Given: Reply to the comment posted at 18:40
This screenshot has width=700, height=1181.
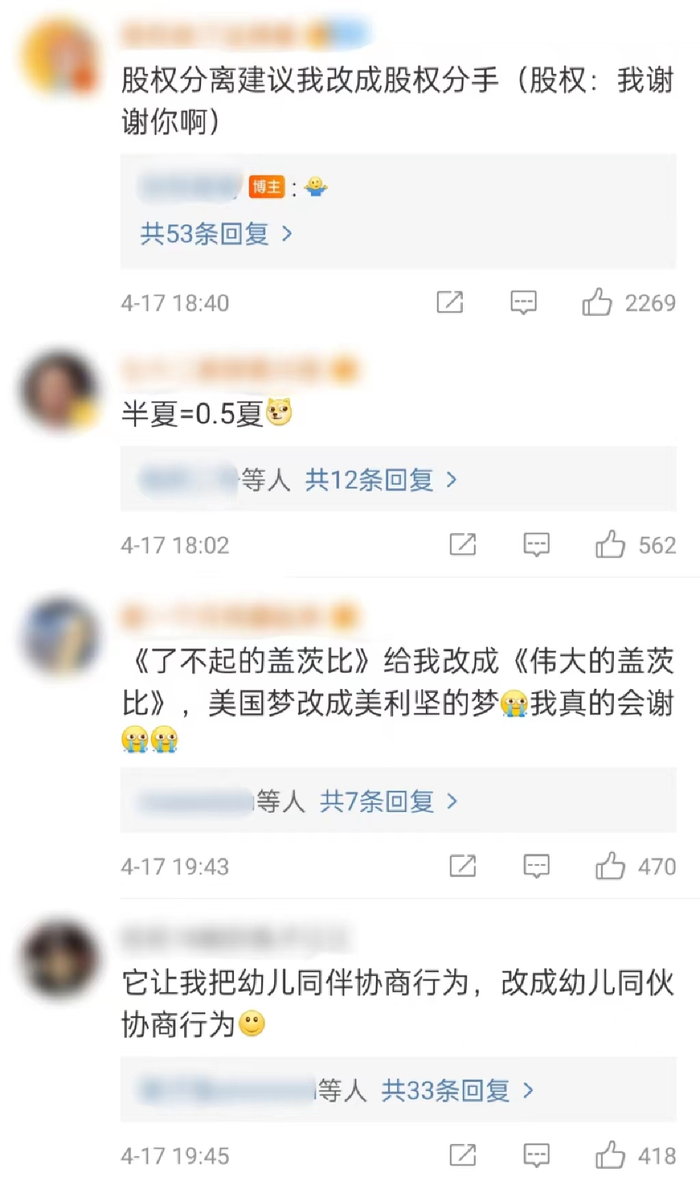Looking at the screenshot, I should pyautogui.click(x=524, y=303).
